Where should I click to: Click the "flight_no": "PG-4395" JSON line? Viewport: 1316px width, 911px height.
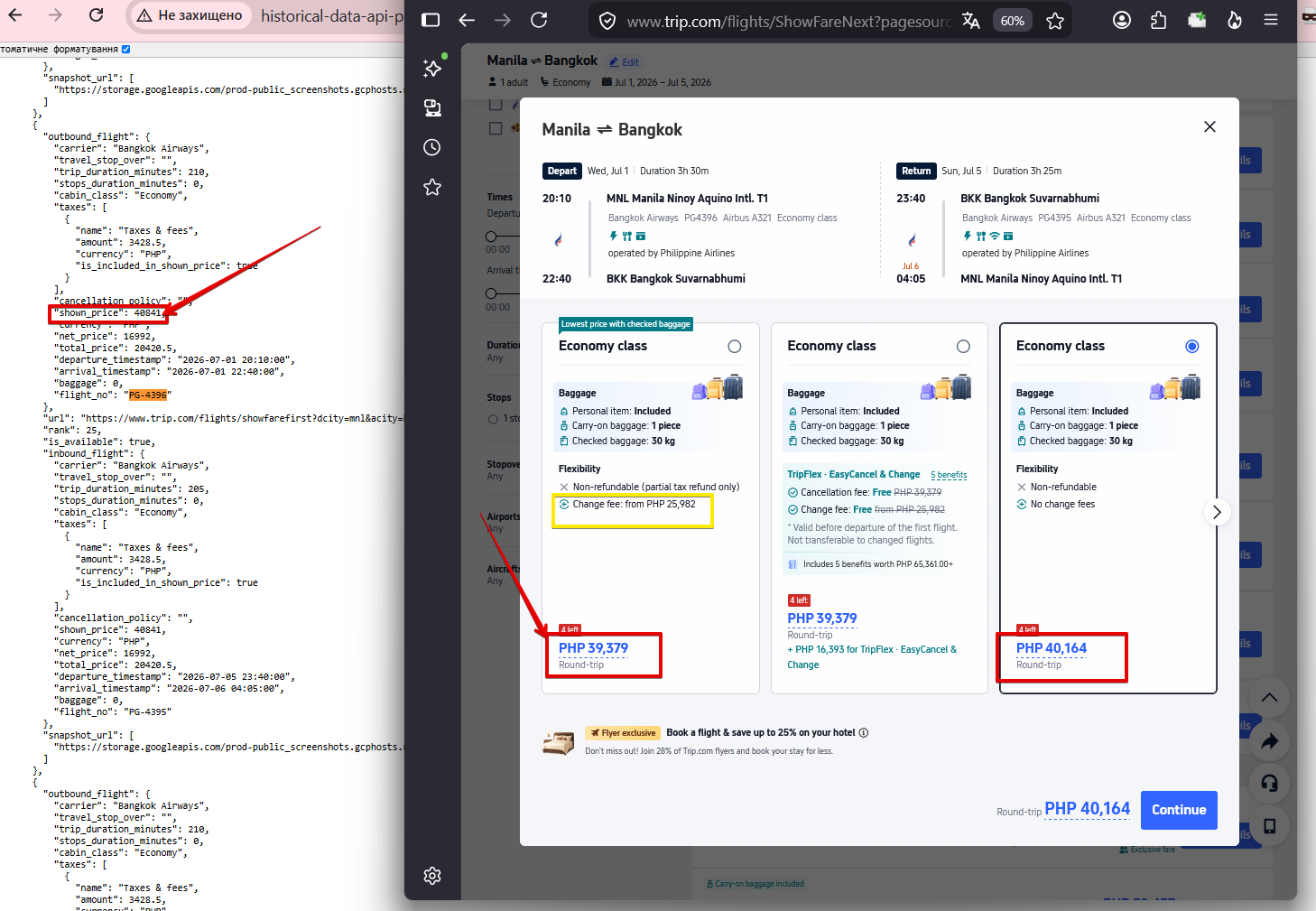[x=113, y=712]
